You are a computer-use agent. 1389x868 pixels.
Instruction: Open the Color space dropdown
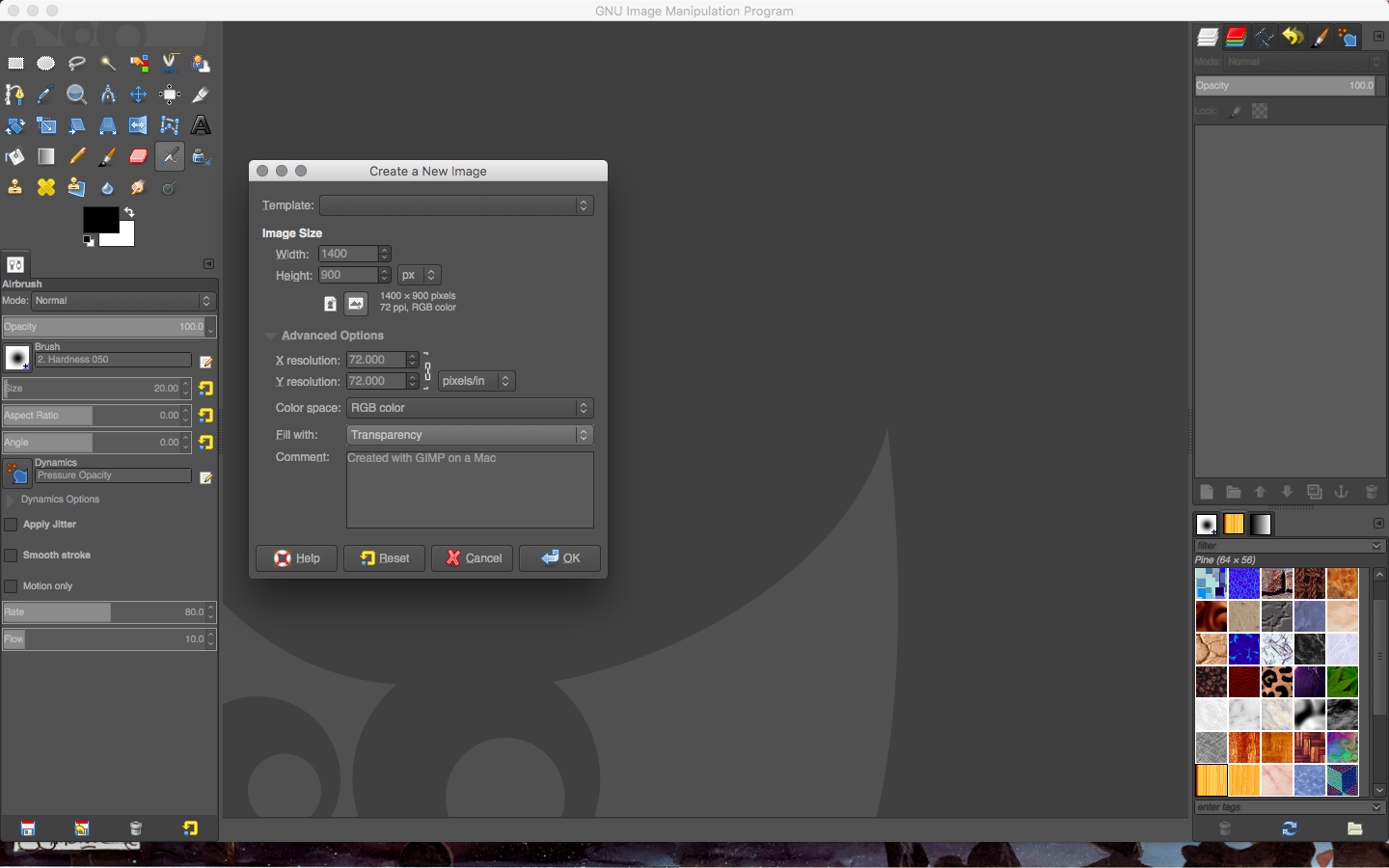coord(470,408)
